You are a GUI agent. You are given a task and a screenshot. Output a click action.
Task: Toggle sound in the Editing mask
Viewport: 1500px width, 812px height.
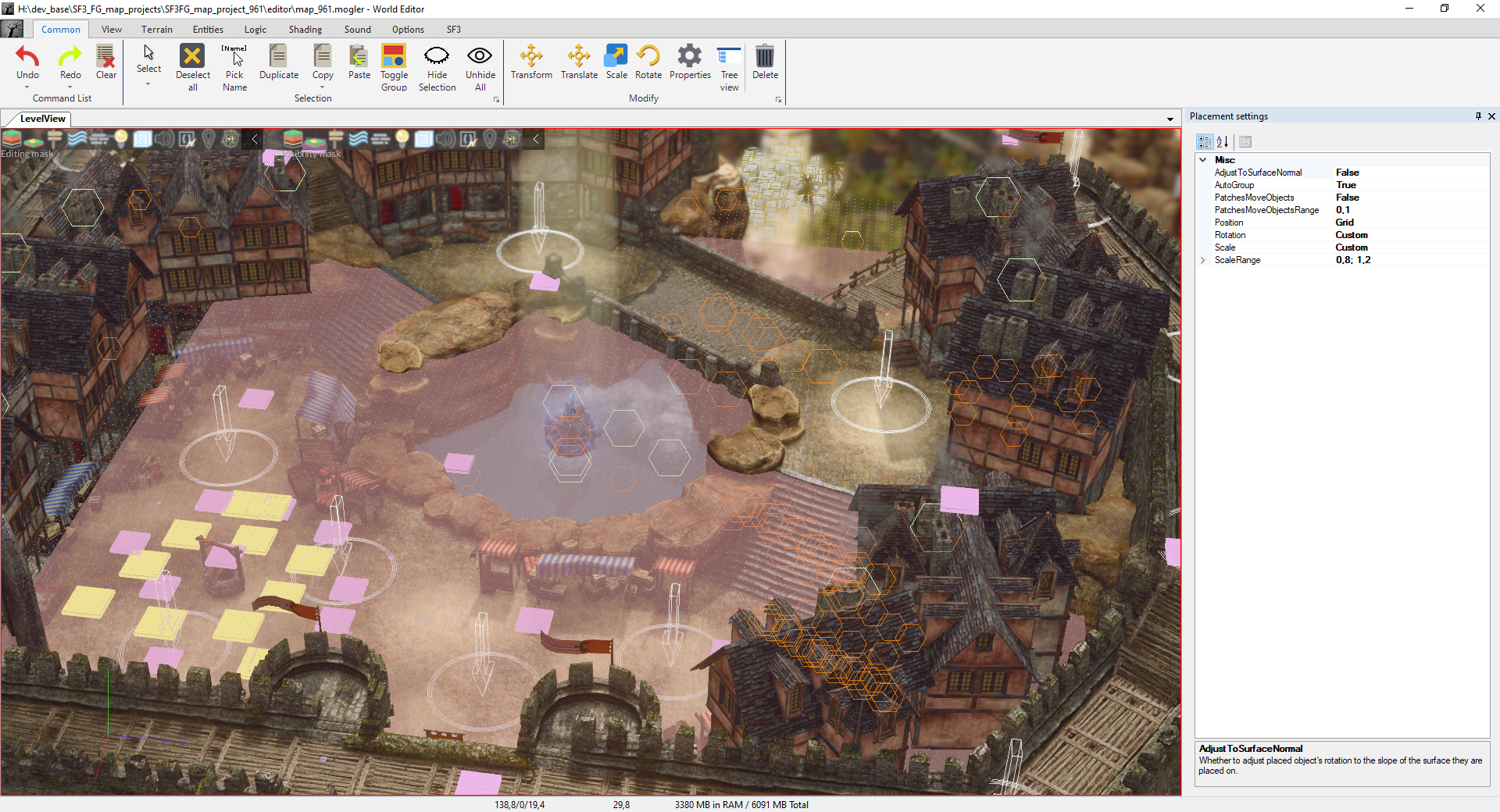tap(164, 139)
